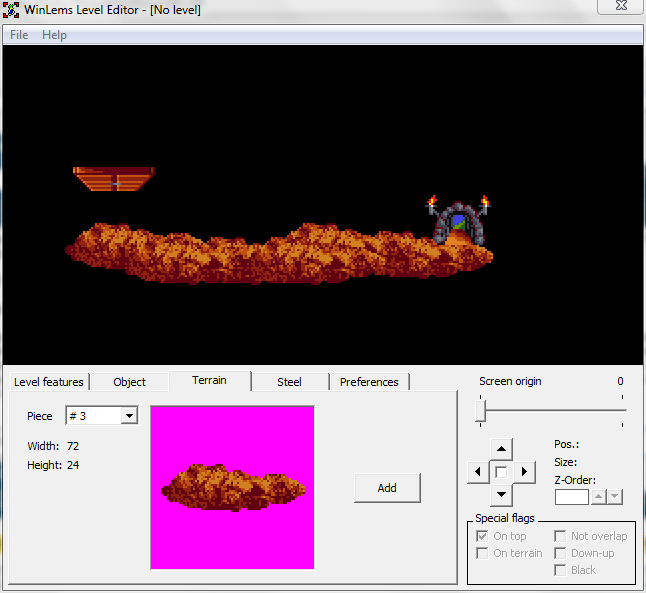Select the stone exit gate with torches
This screenshot has height=593, width=646.
pos(458,220)
